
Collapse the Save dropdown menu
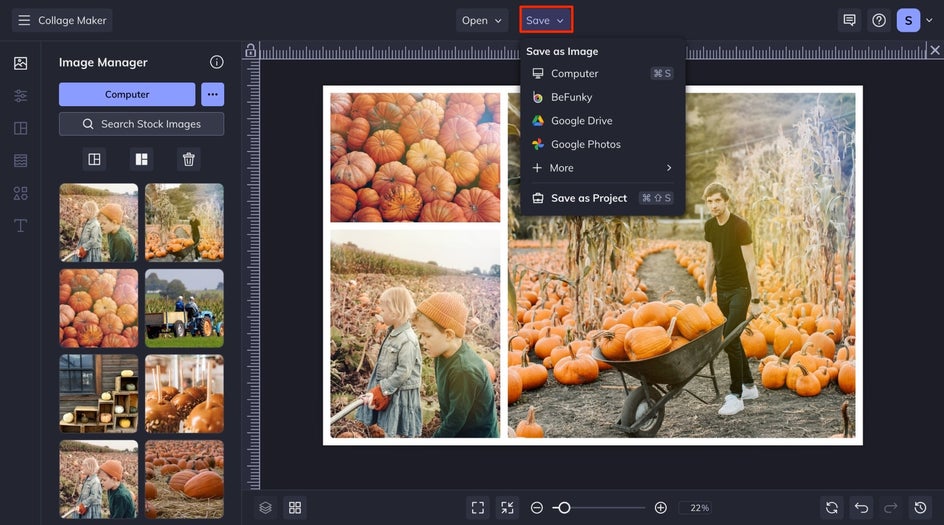pos(545,20)
